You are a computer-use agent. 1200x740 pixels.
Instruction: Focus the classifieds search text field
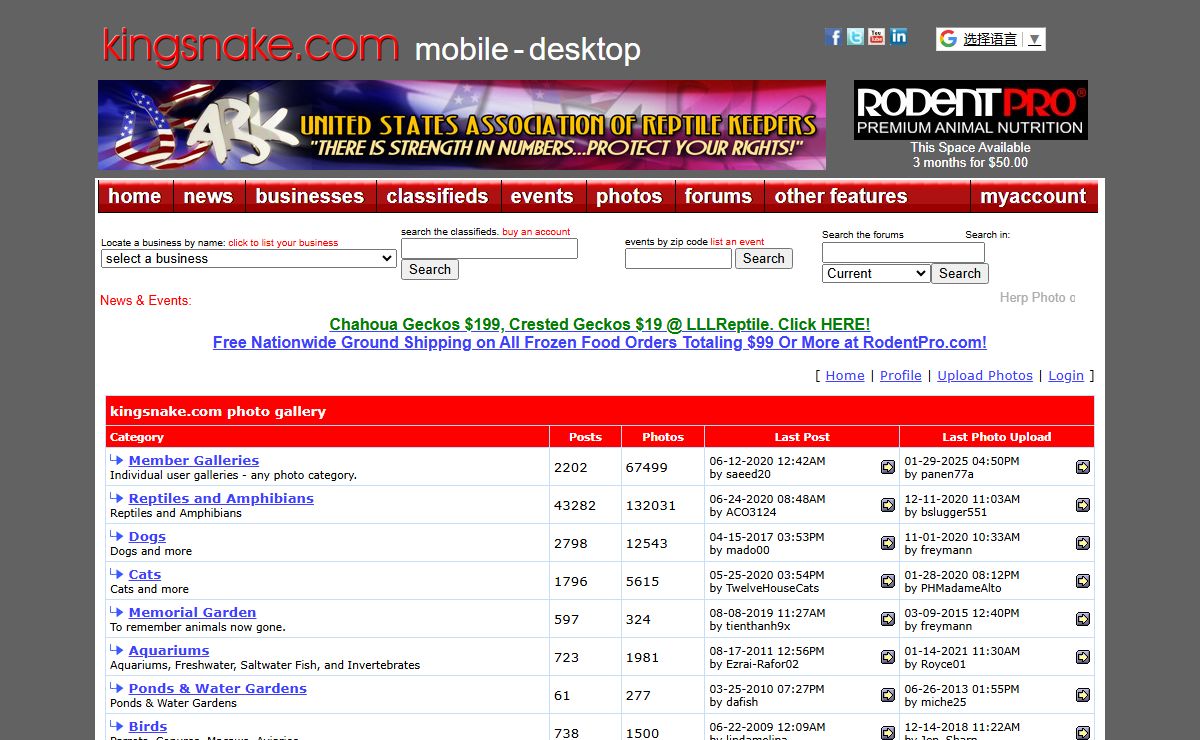(489, 248)
